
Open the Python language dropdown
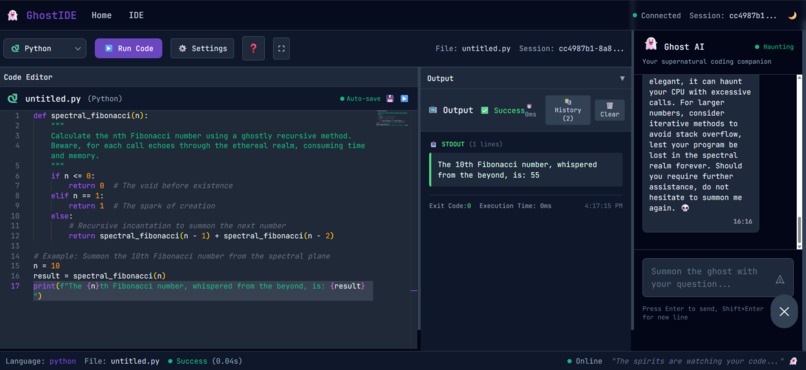tap(45, 48)
